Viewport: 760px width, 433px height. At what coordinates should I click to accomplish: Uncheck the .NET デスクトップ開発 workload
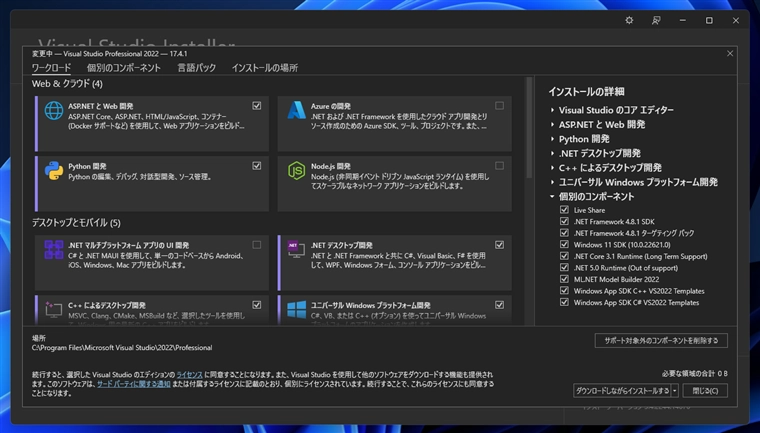[x=499, y=245]
